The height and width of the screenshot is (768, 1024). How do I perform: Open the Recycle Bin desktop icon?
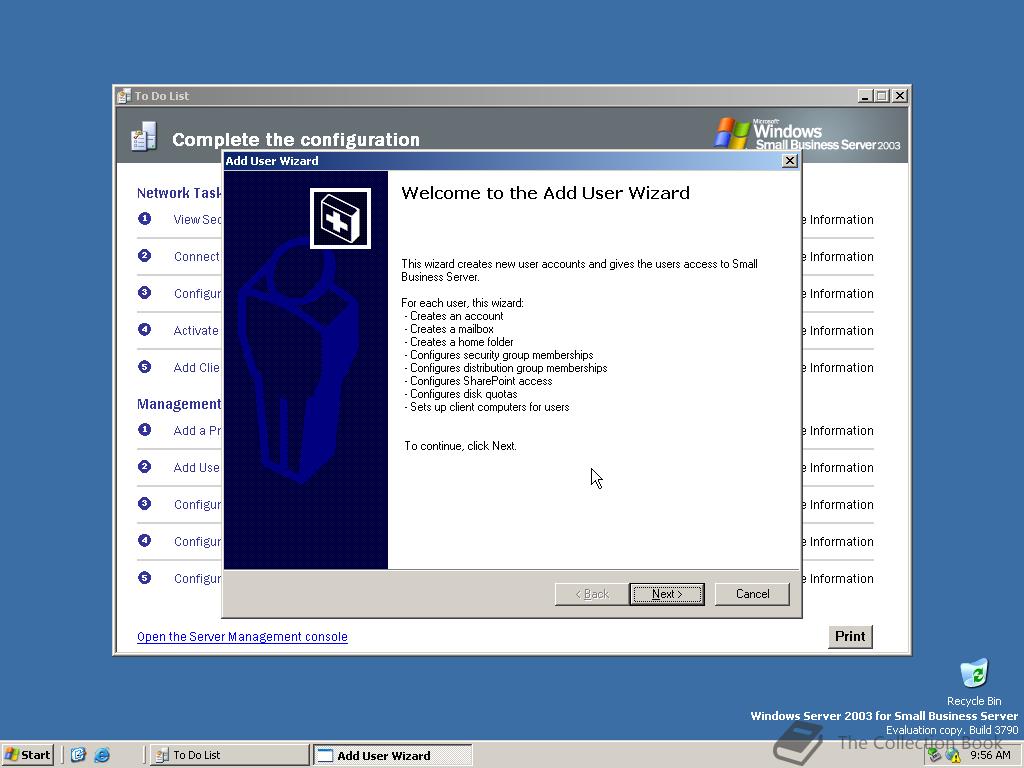pos(974,682)
